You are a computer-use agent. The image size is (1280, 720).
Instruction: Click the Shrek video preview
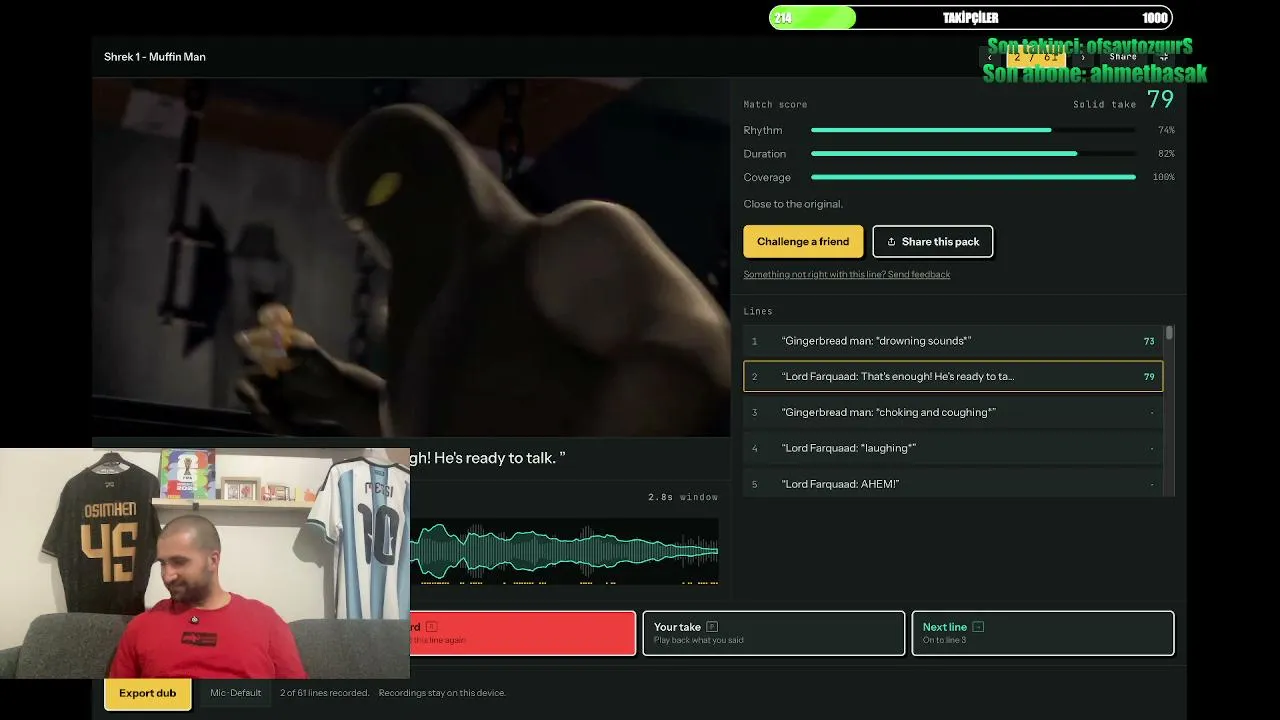point(411,257)
